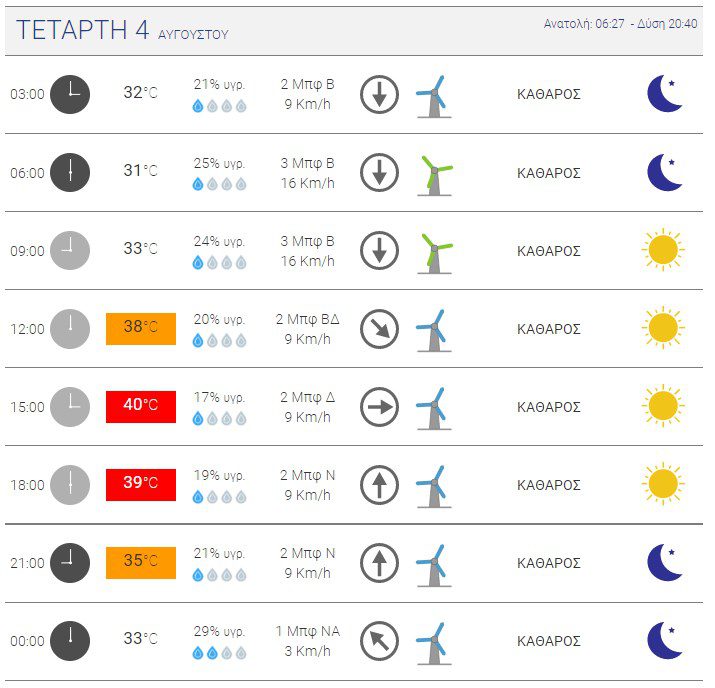Screen dimensions: 715x688
Task: Click the north wind arrow at 06:00
Action: point(379,173)
